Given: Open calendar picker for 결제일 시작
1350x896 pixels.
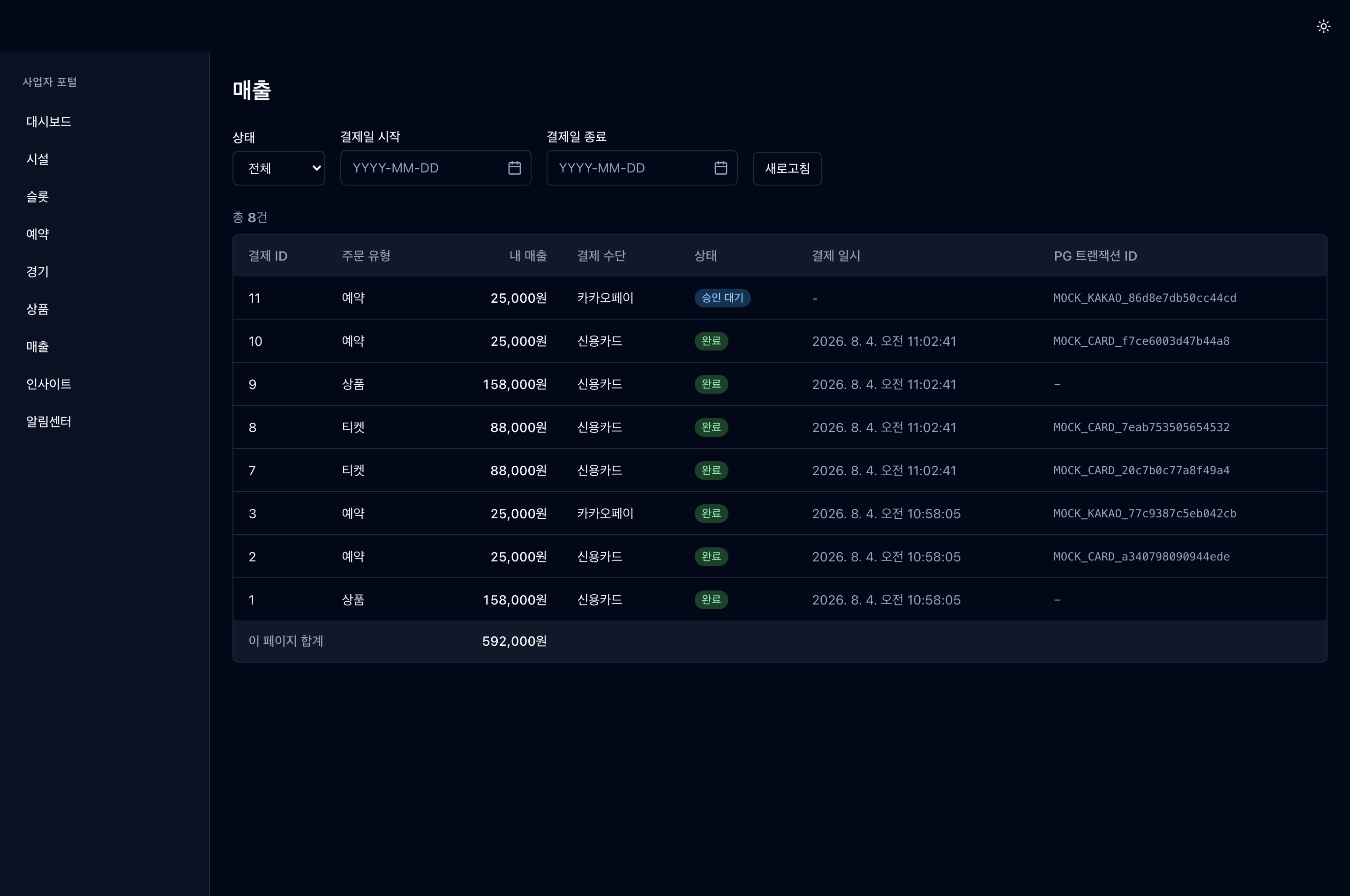Looking at the screenshot, I should [x=514, y=168].
